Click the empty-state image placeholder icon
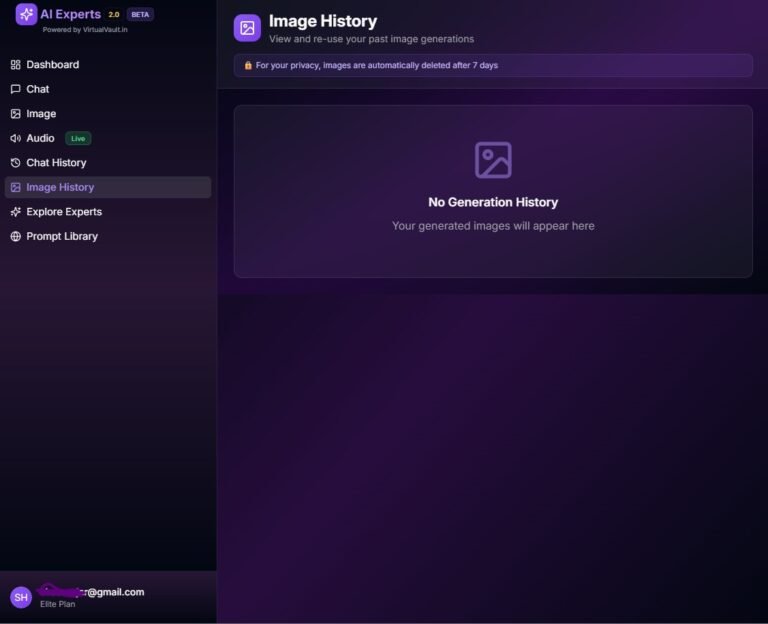 (x=493, y=160)
